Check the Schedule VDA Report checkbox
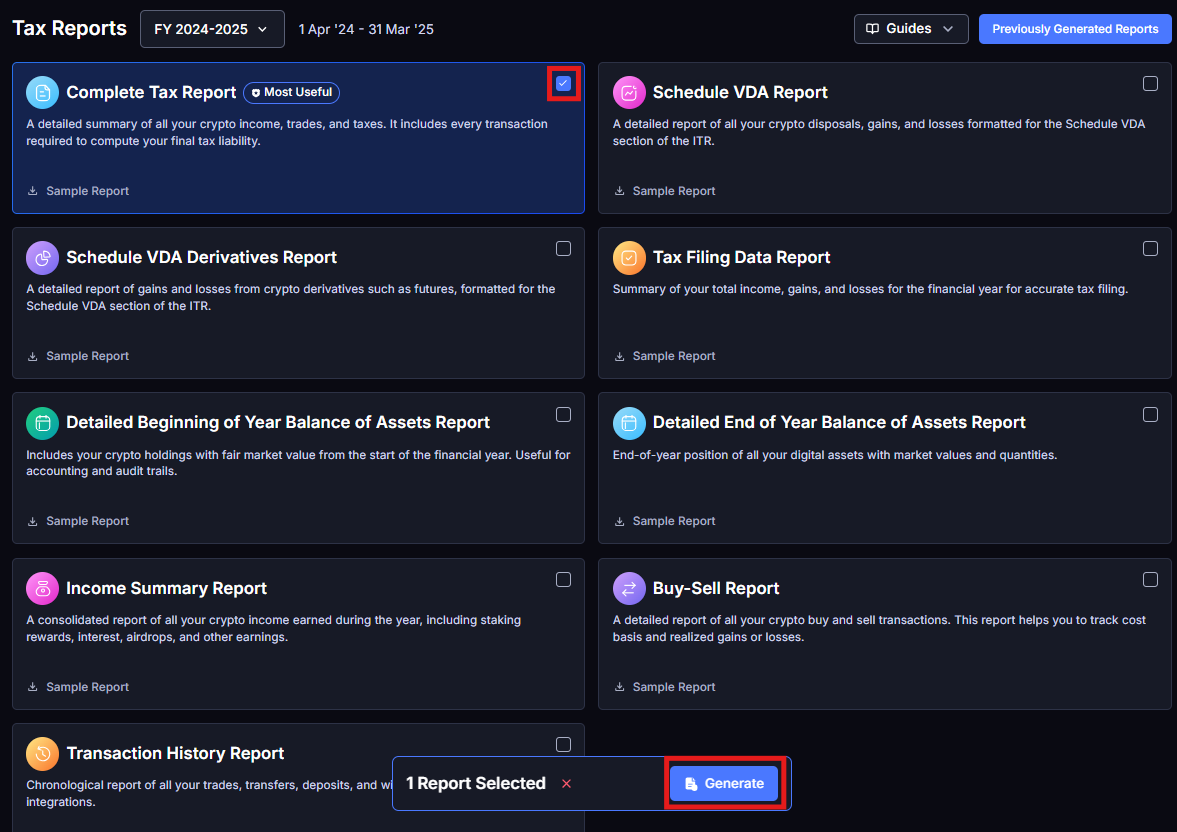1177x832 pixels. [x=1150, y=83]
